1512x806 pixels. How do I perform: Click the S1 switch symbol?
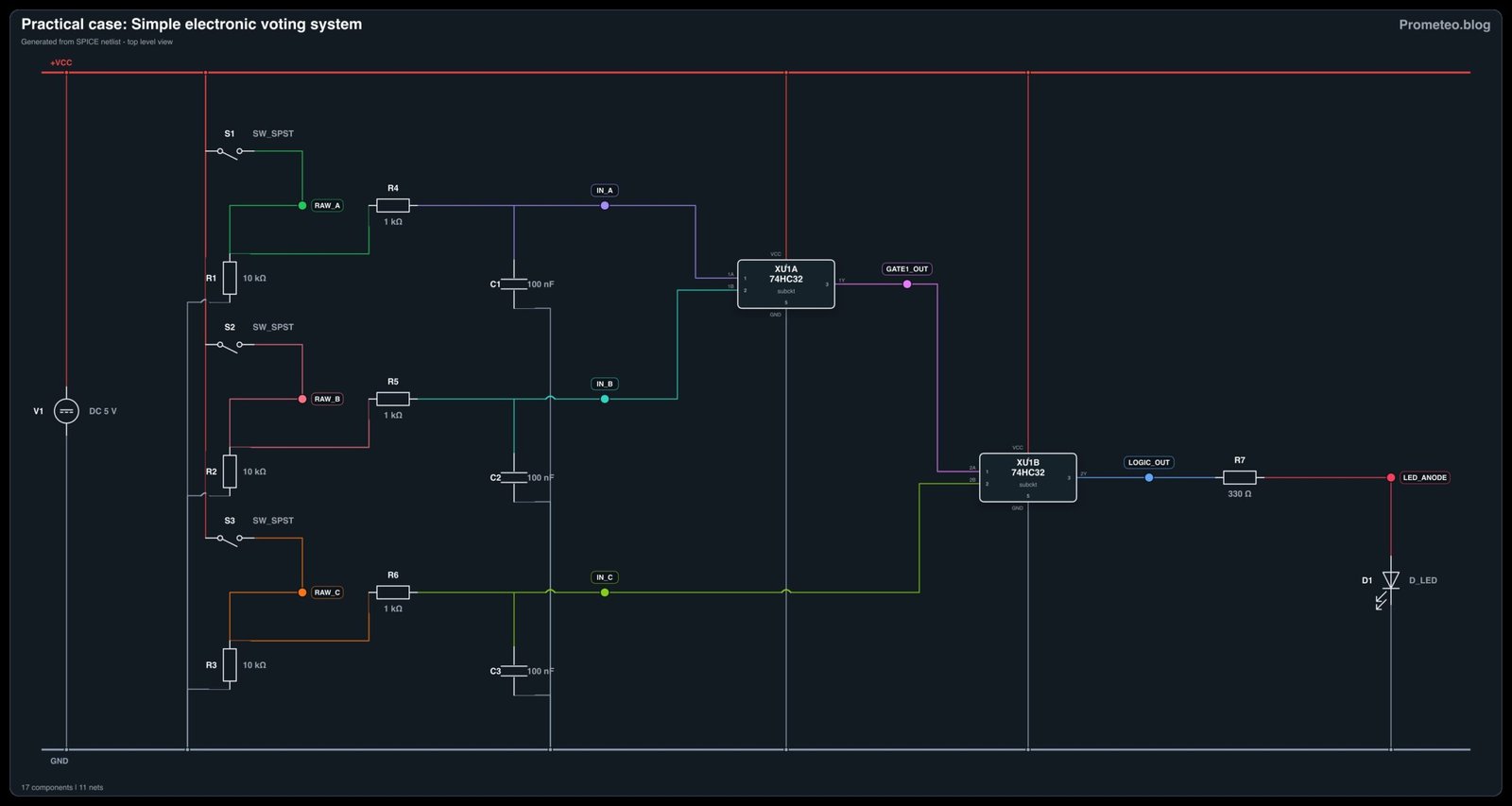(x=230, y=151)
